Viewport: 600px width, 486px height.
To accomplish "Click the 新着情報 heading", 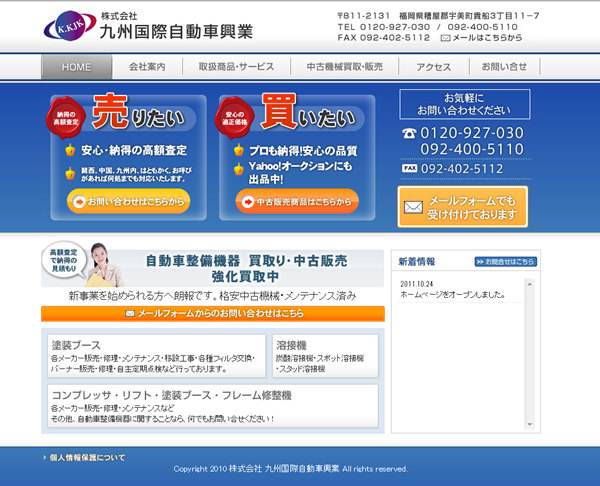I will [417, 262].
